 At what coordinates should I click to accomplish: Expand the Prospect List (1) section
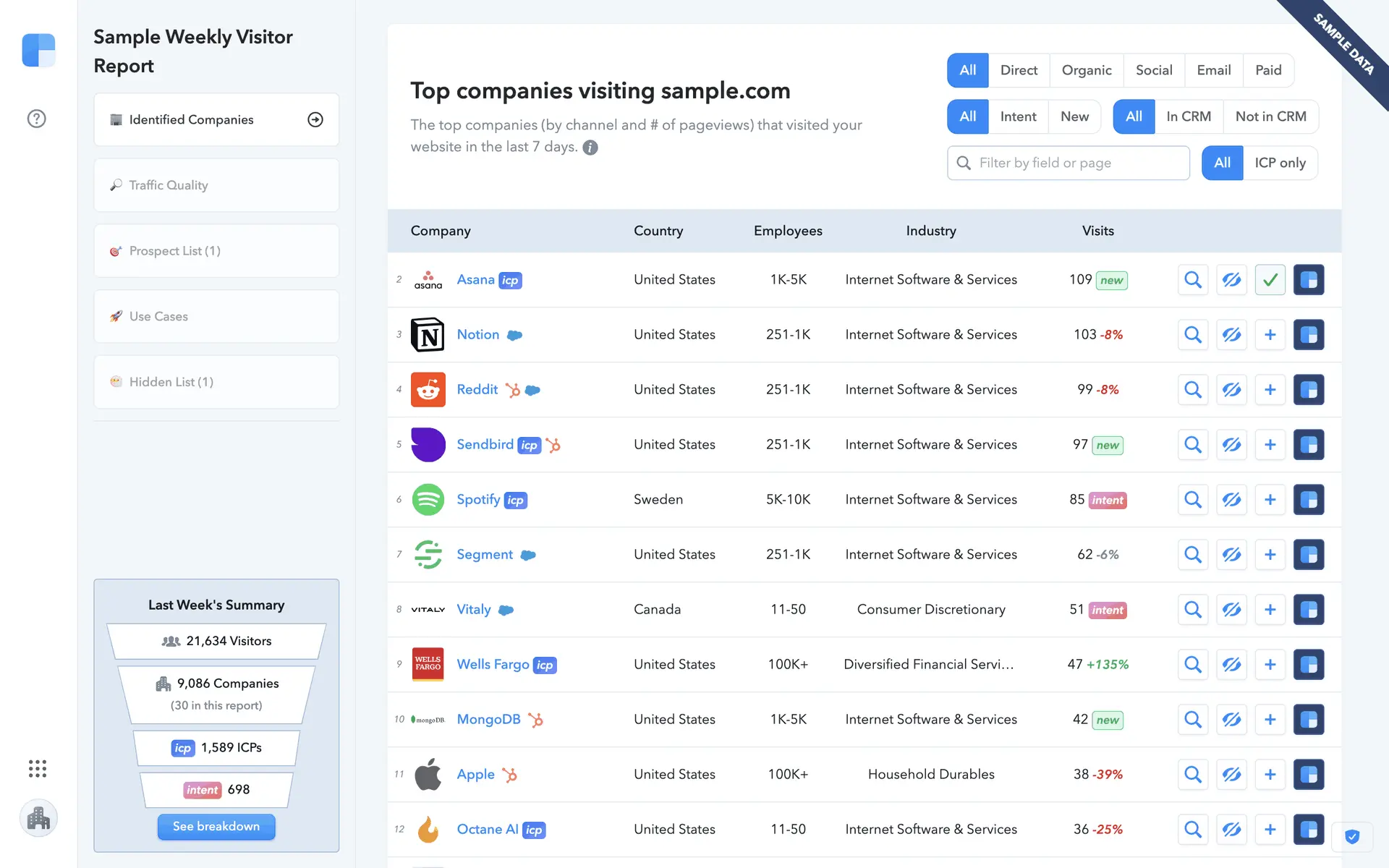point(216,251)
